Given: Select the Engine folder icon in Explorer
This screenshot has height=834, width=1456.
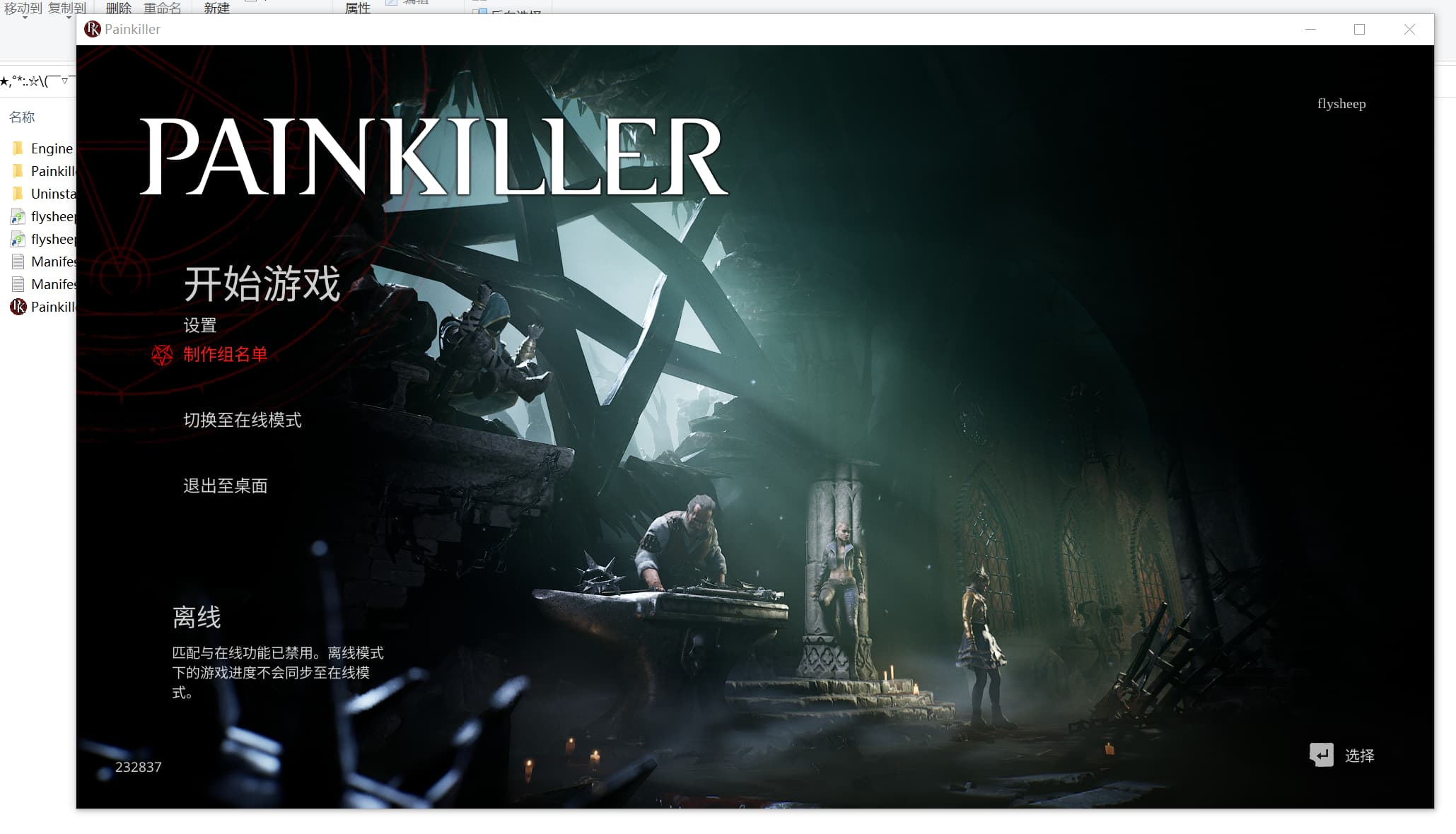Looking at the screenshot, I should 18,148.
